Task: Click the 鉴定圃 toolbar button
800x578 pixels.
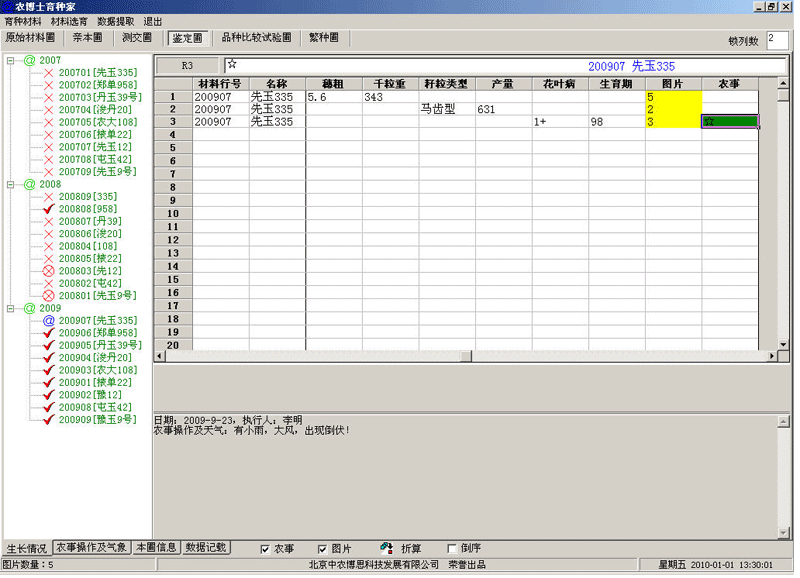Action: point(187,38)
